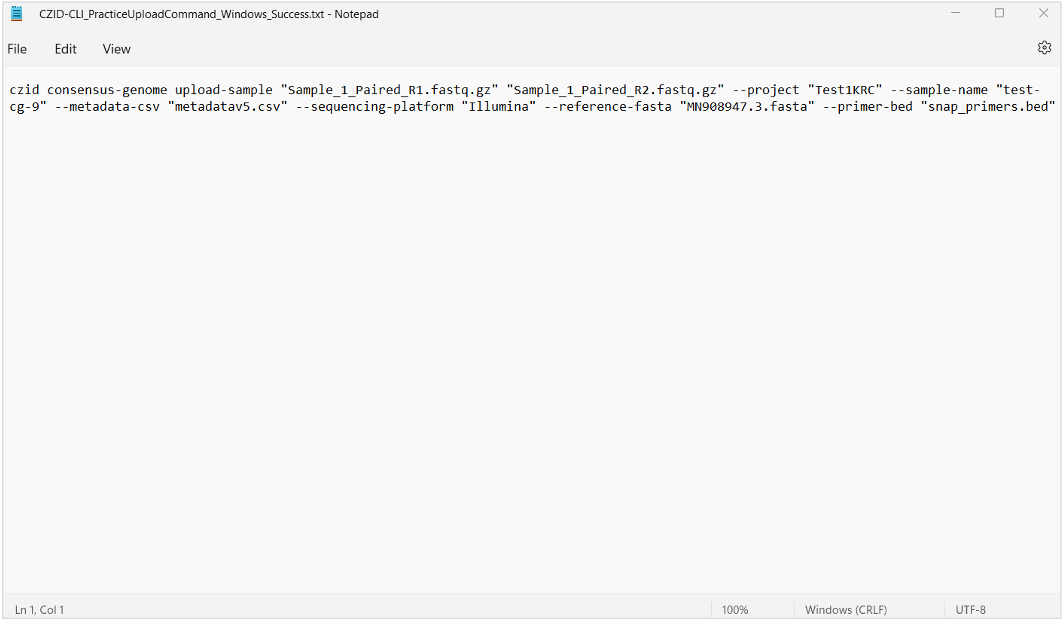Click the UTF-8 encoding indicator
Image resolution: width=1063 pixels, height=620 pixels.
(x=970, y=610)
